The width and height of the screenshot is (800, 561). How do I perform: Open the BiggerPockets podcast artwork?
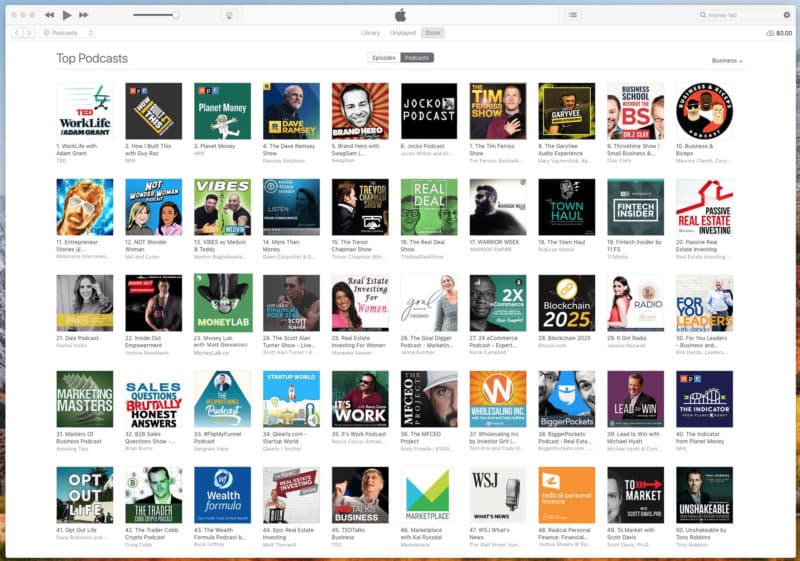[x=567, y=399]
